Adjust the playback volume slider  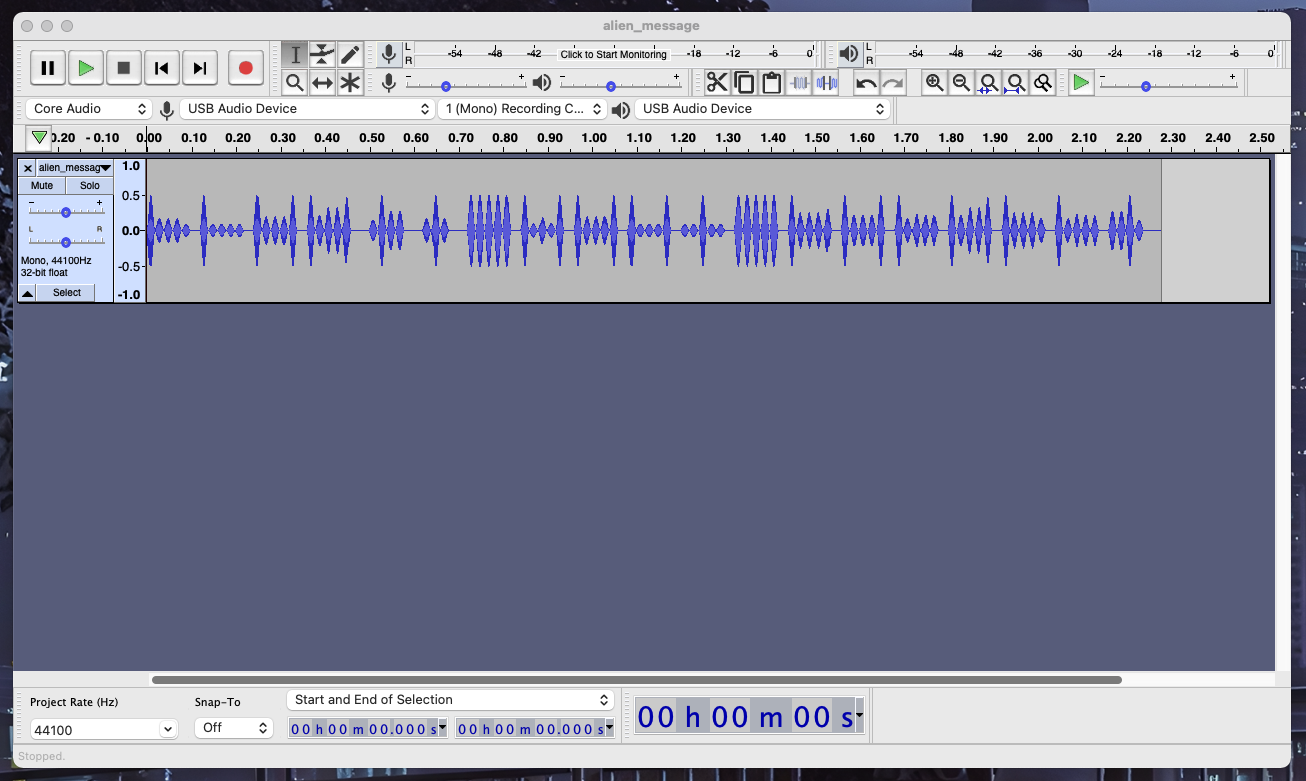tap(619, 87)
